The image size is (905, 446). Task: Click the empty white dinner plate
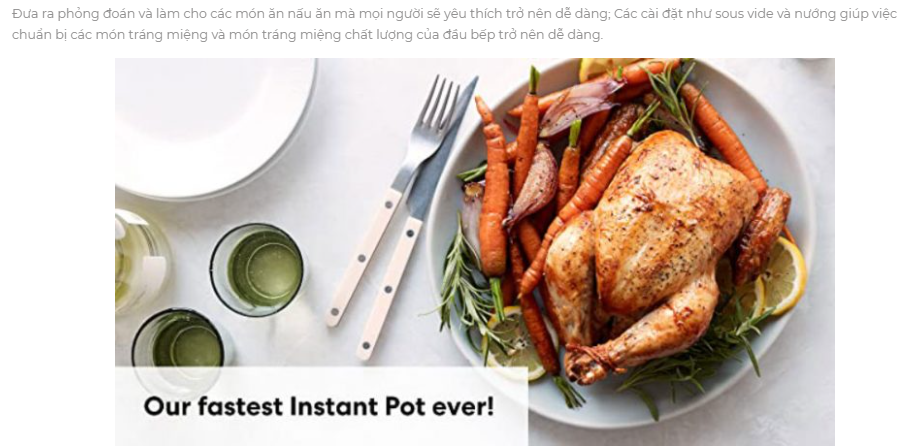tap(215, 127)
